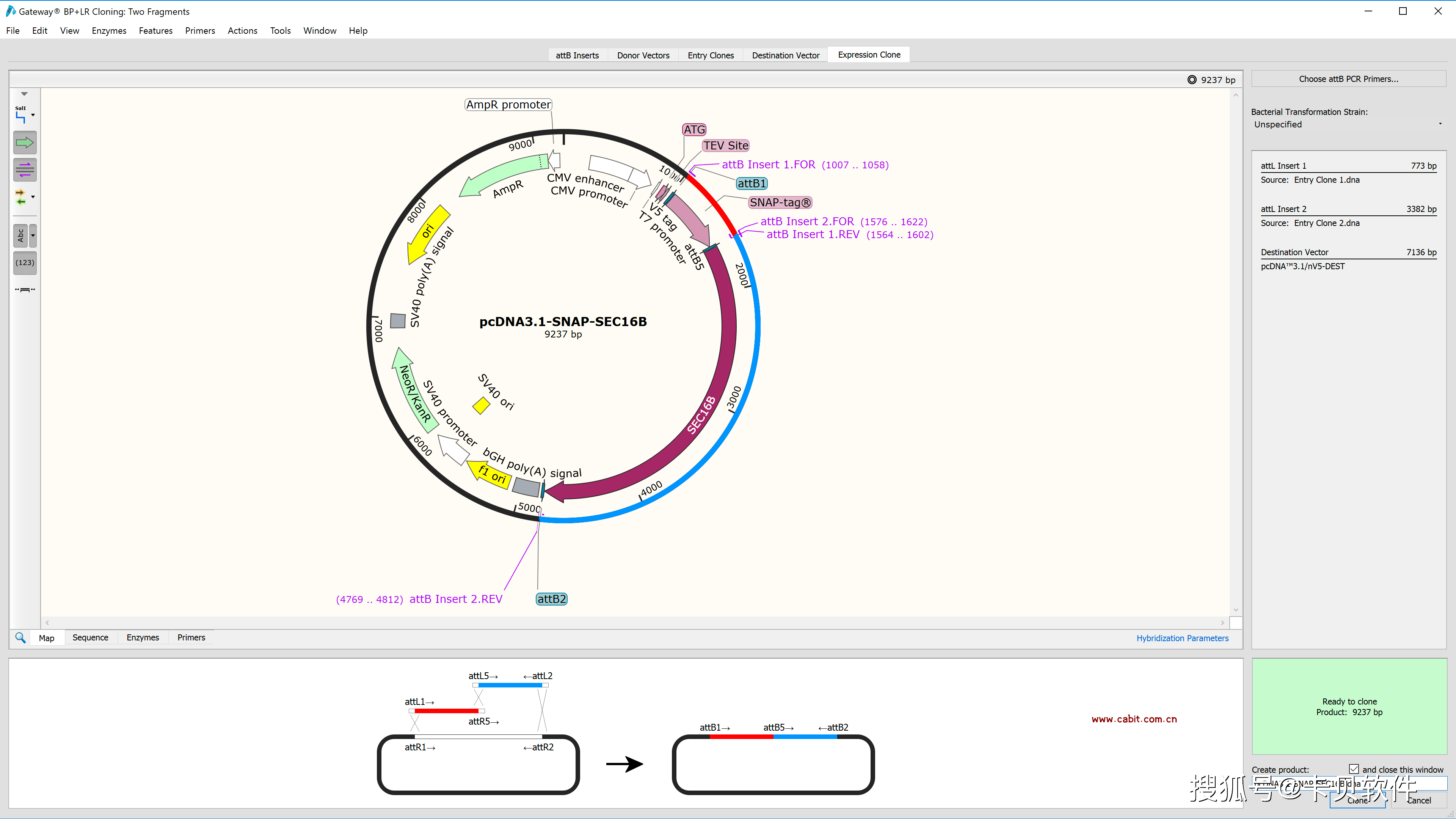Image resolution: width=1456 pixels, height=819 pixels.
Task: Switch to the Donor Vectors tab
Action: pos(643,55)
